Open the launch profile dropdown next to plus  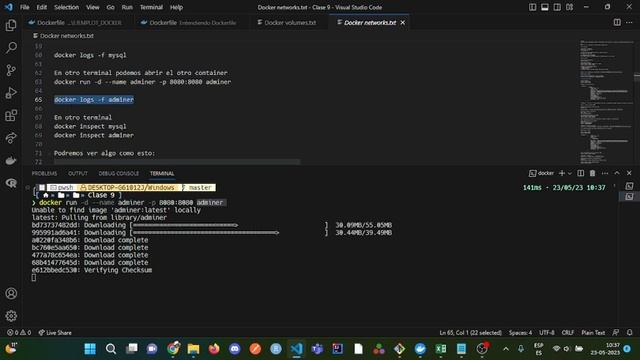(570, 173)
